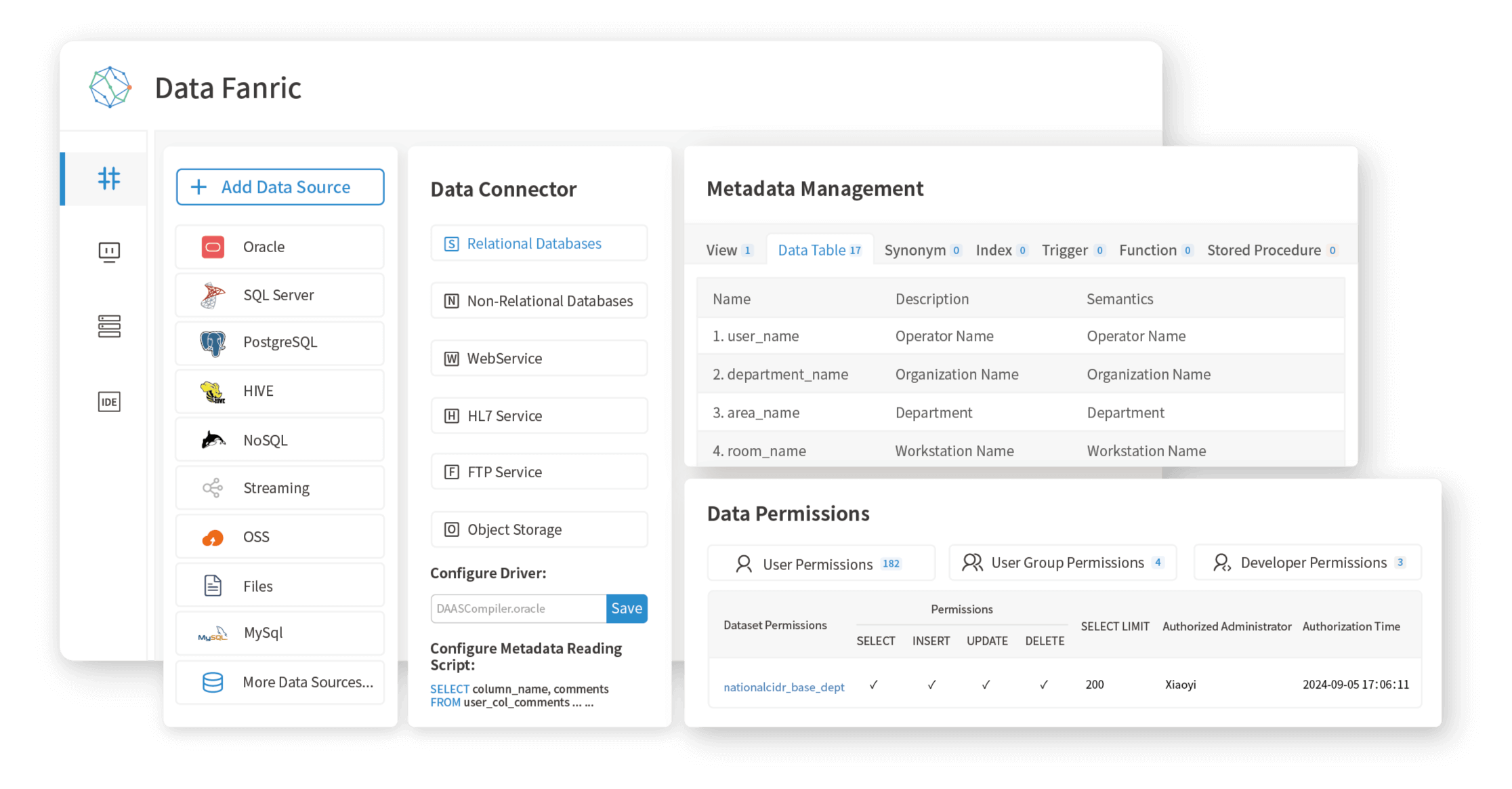1512x789 pixels.
Task: Open the IDE sidebar icon
Action: coord(109,401)
